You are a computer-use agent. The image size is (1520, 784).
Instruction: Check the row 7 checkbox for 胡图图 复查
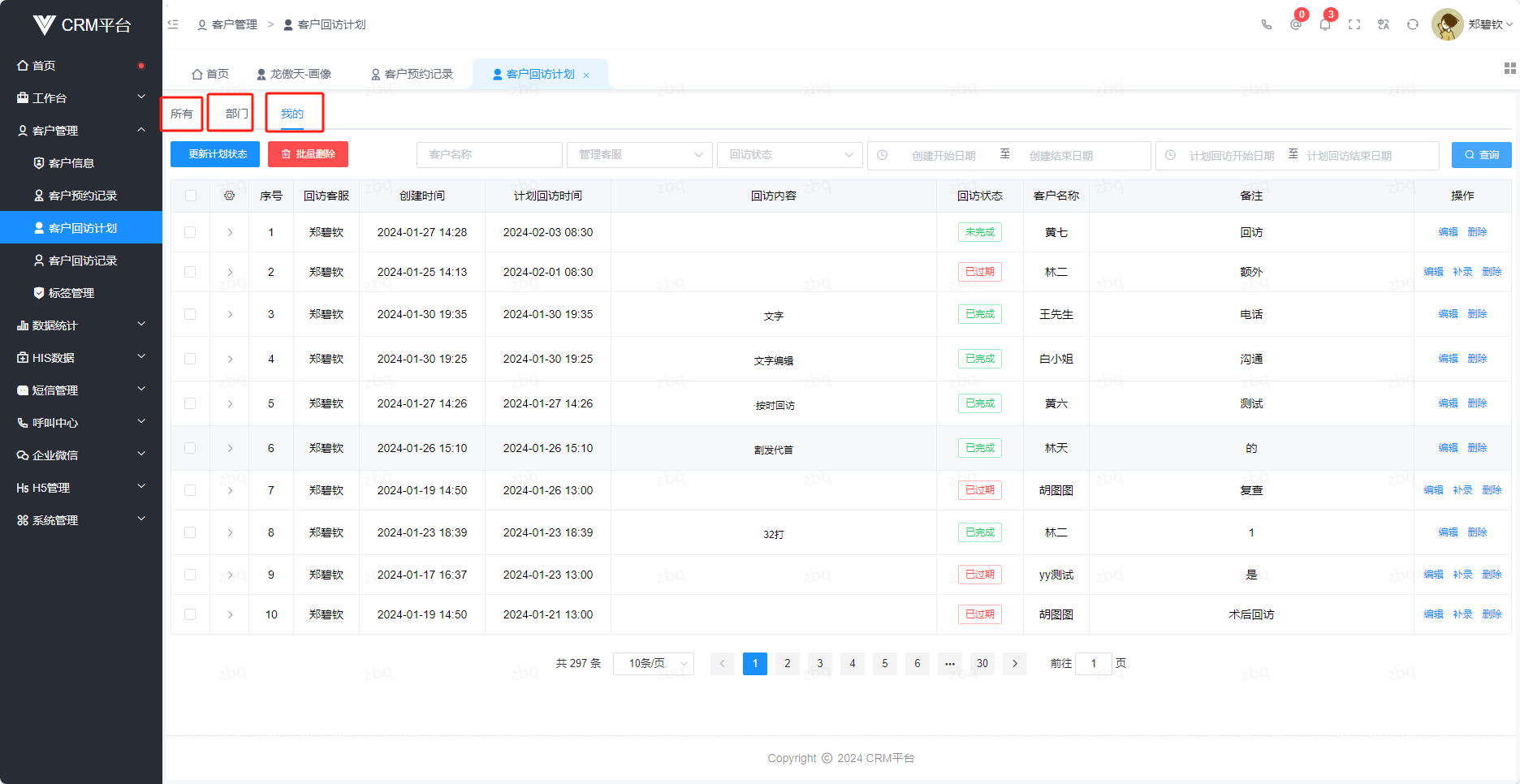pyautogui.click(x=191, y=490)
